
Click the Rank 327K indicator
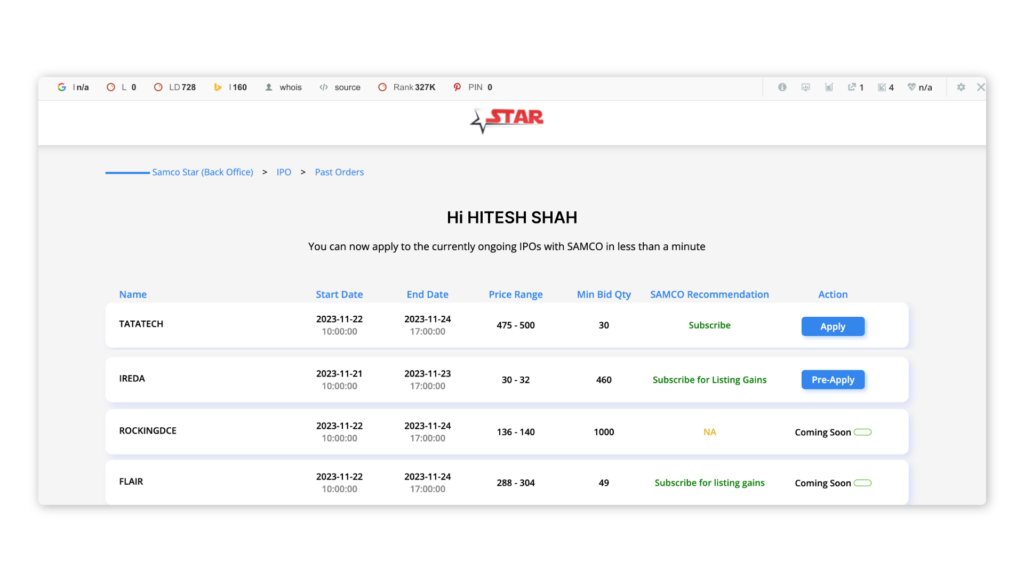407,87
